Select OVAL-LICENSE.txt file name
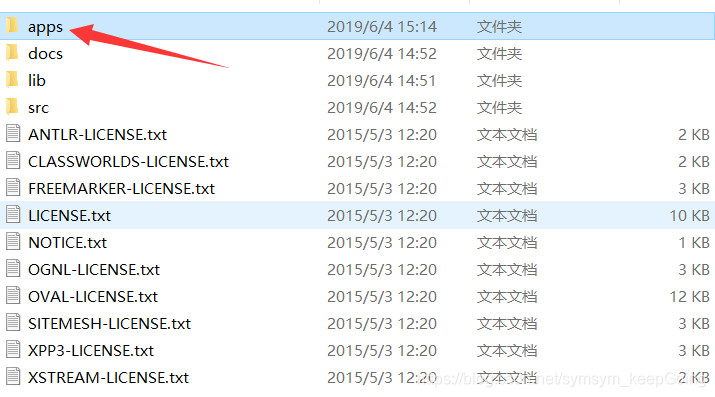The image size is (715, 397). click(93, 296)
